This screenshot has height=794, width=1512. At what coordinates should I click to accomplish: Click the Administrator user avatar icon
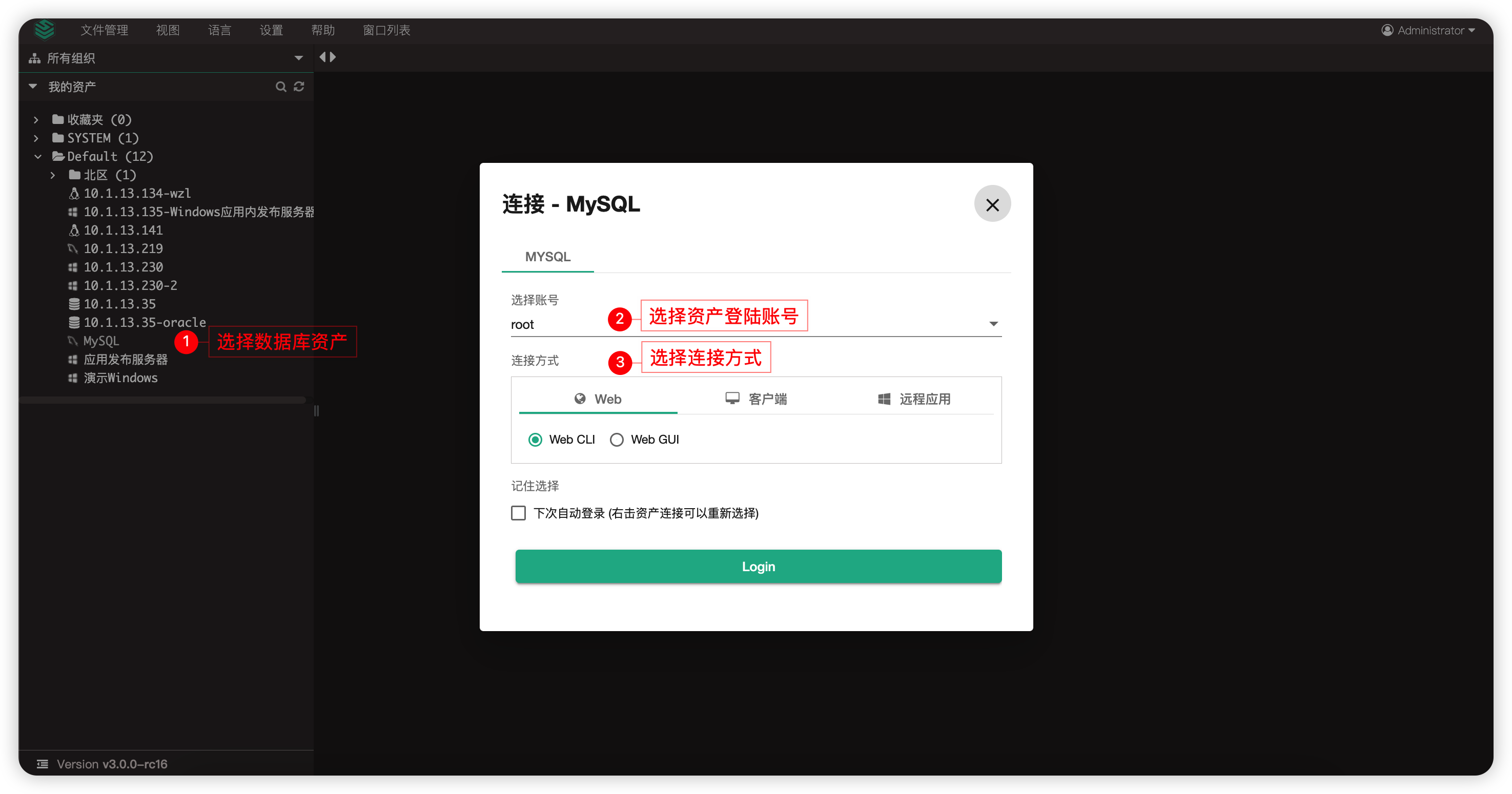pos(1387,30)
